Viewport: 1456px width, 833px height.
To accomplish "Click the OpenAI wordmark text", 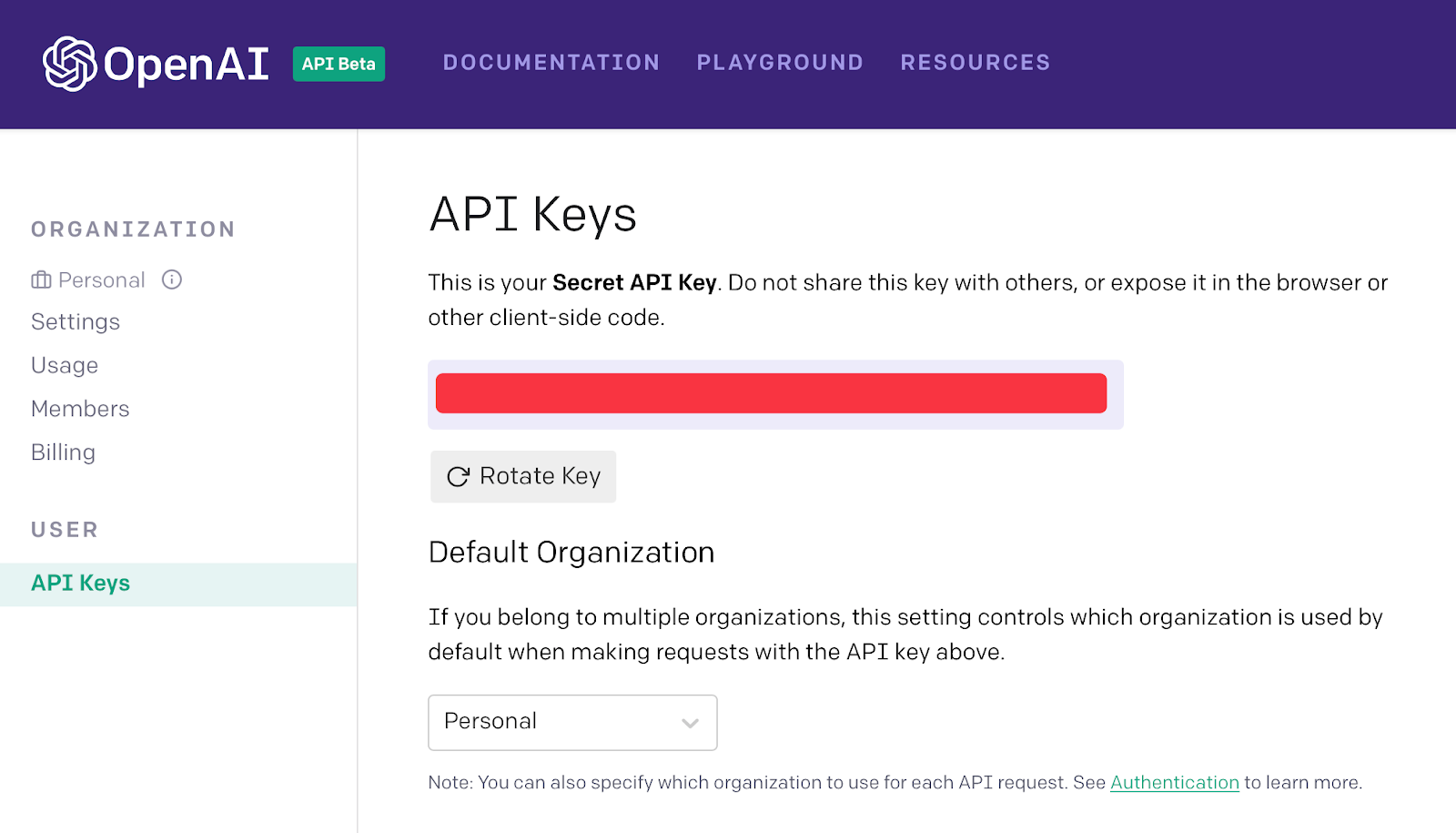I will tap(187, 64).
